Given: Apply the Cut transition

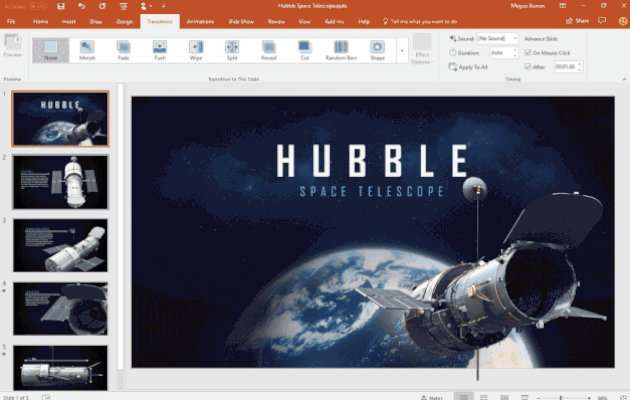Looking at the screenshot, I should [305, 50].
